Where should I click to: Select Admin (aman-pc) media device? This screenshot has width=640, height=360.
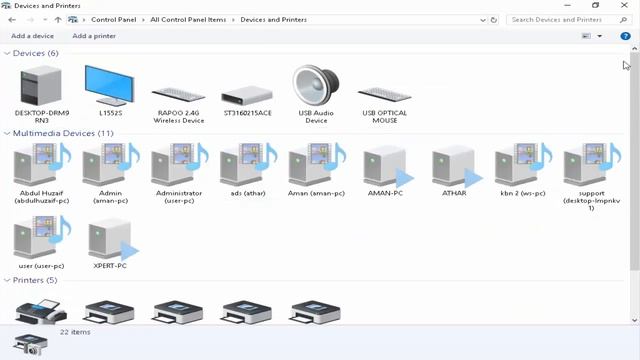pos(111,165)
